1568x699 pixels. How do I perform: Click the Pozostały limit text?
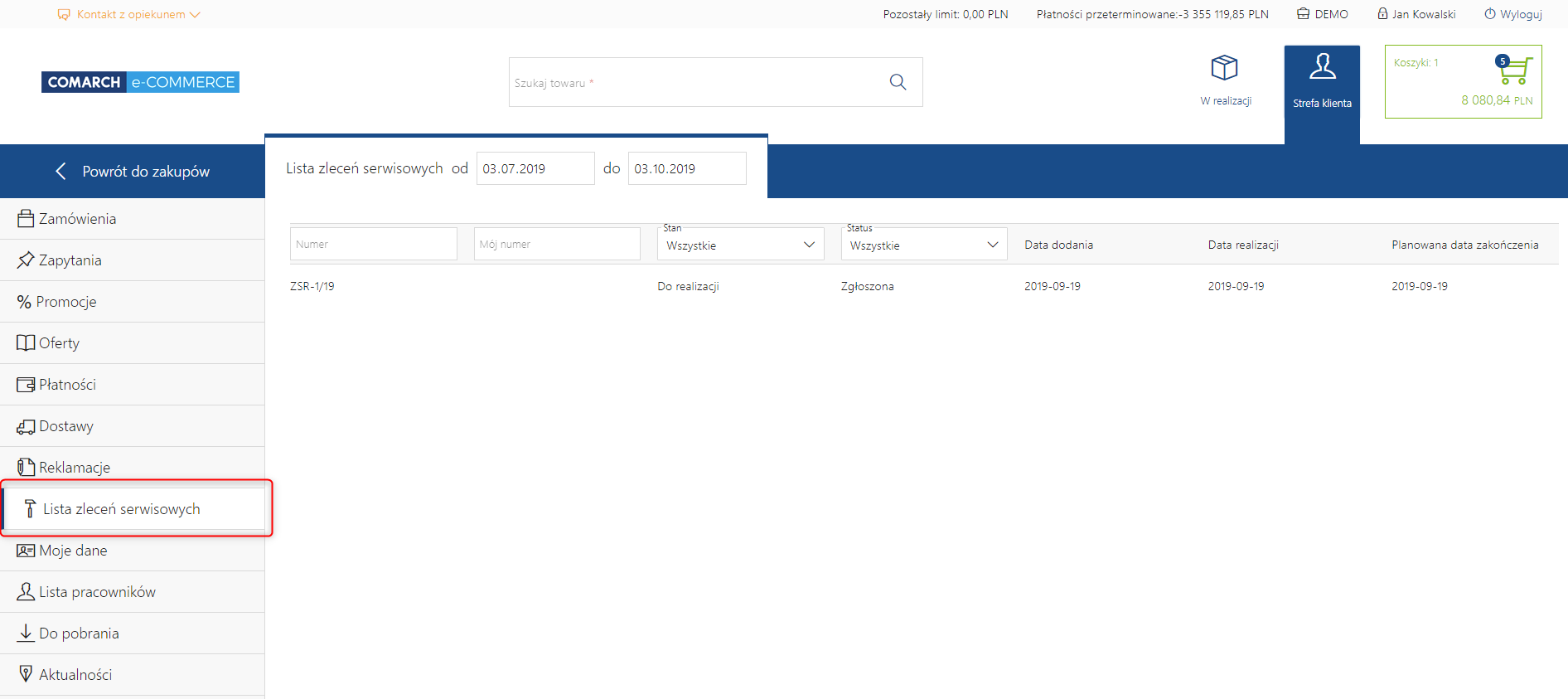(946, 14)
